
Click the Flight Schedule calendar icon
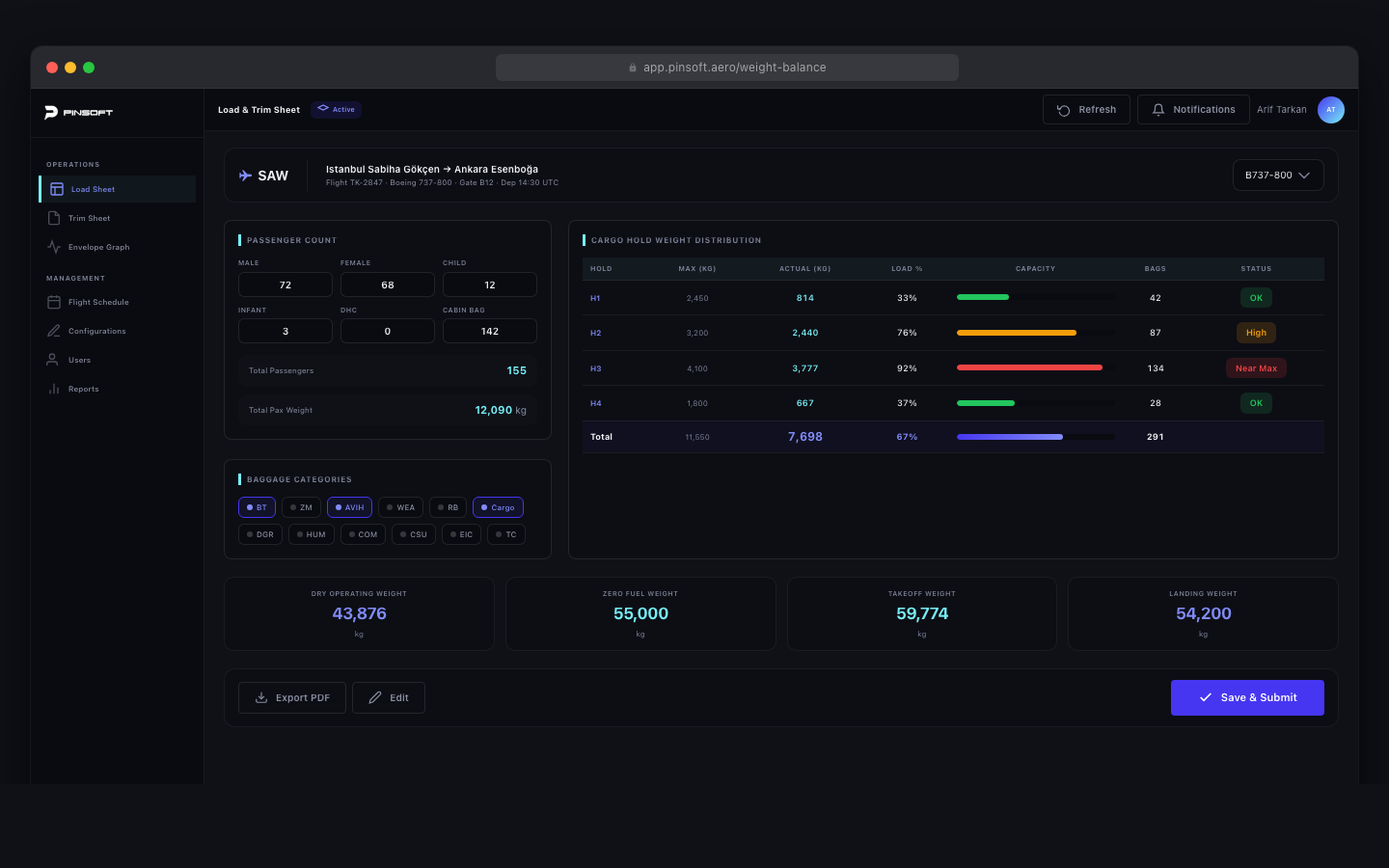click(54, 302)
